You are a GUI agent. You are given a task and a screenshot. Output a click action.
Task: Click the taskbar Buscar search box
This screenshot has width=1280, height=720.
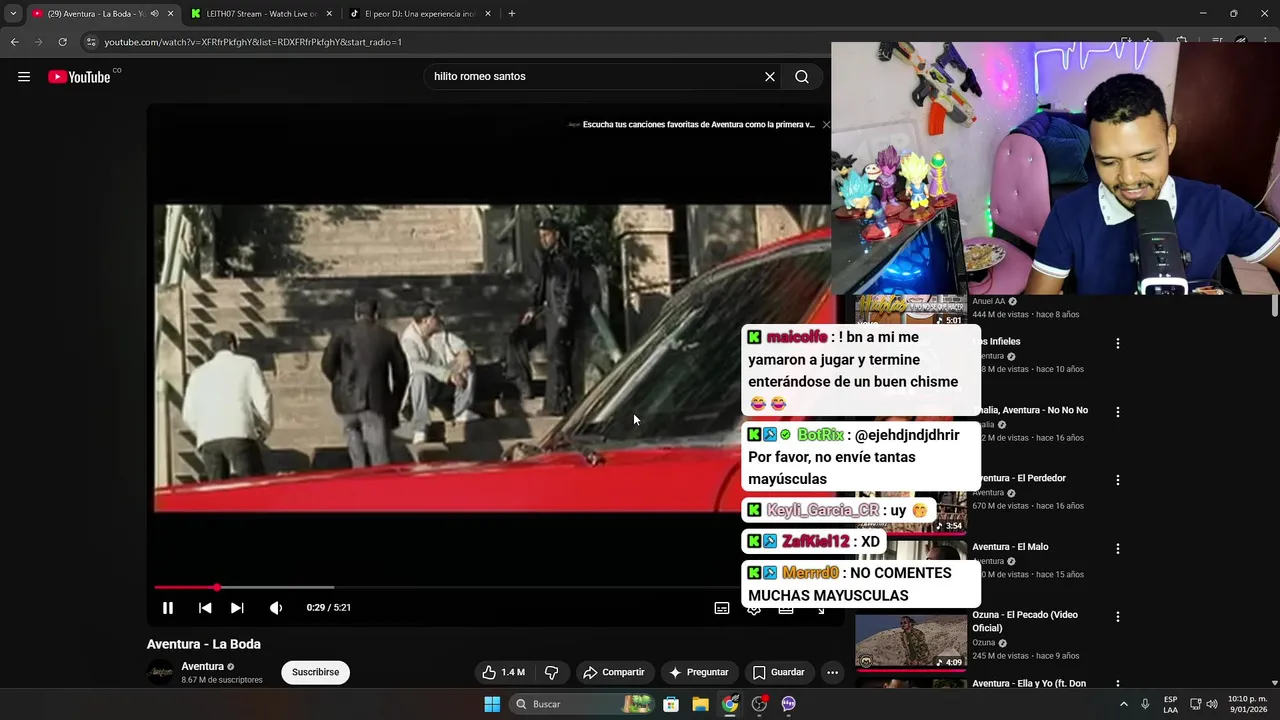click(583, 704)
